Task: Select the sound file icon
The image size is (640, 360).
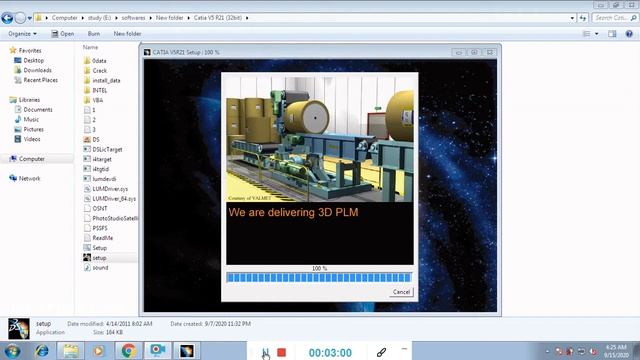Action: click(x=87, y=268)
